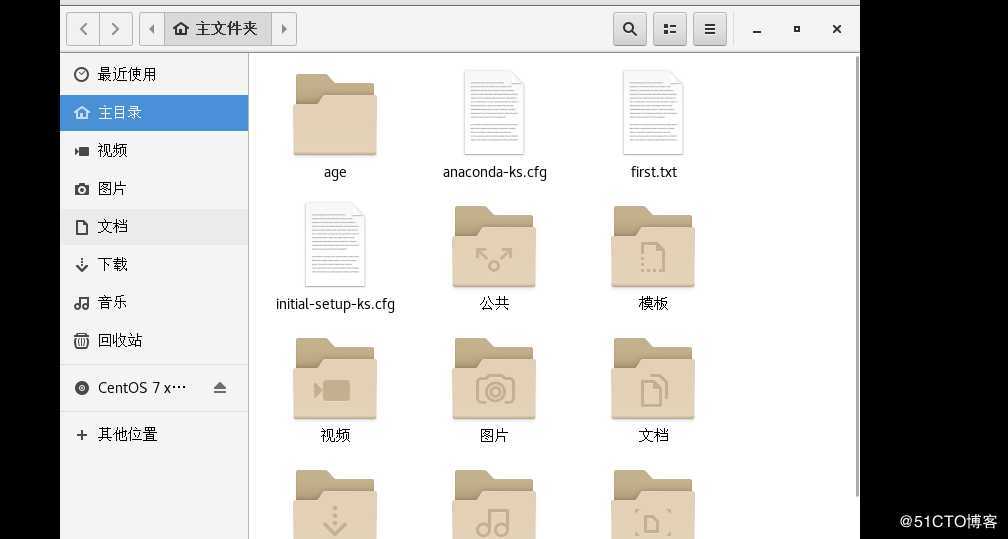Open the hamburger menu button
The width and height of the screenshot is (1008, 539).
pyautogui.click(x=710, y=29)
